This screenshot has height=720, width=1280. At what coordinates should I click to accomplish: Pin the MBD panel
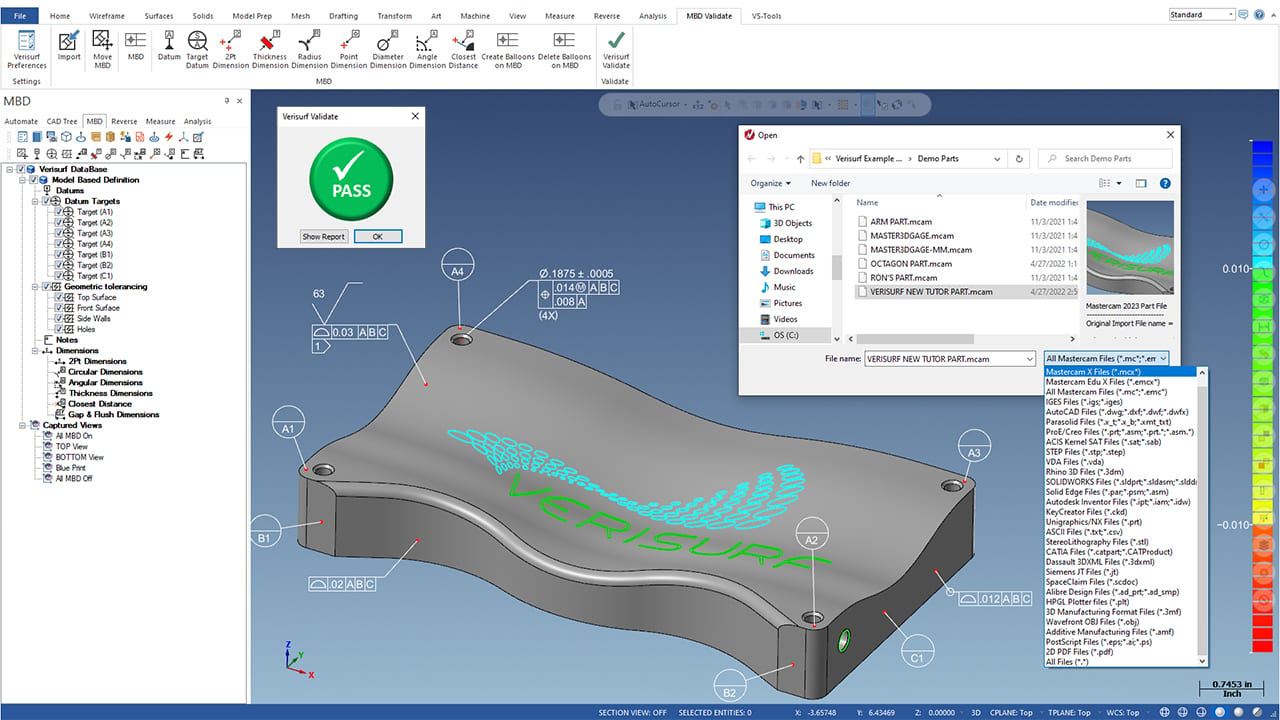227,101
